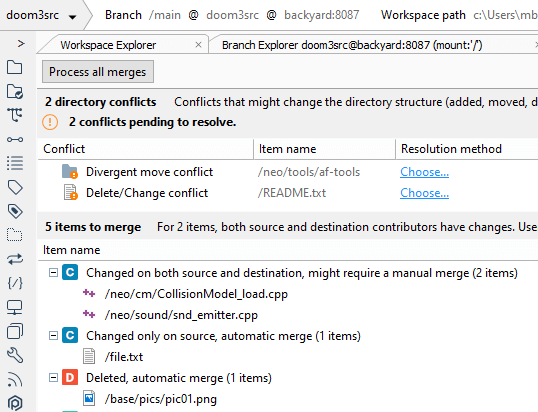
Task: Click the Item name header in conflicts table
Action: tap(325, 149)
